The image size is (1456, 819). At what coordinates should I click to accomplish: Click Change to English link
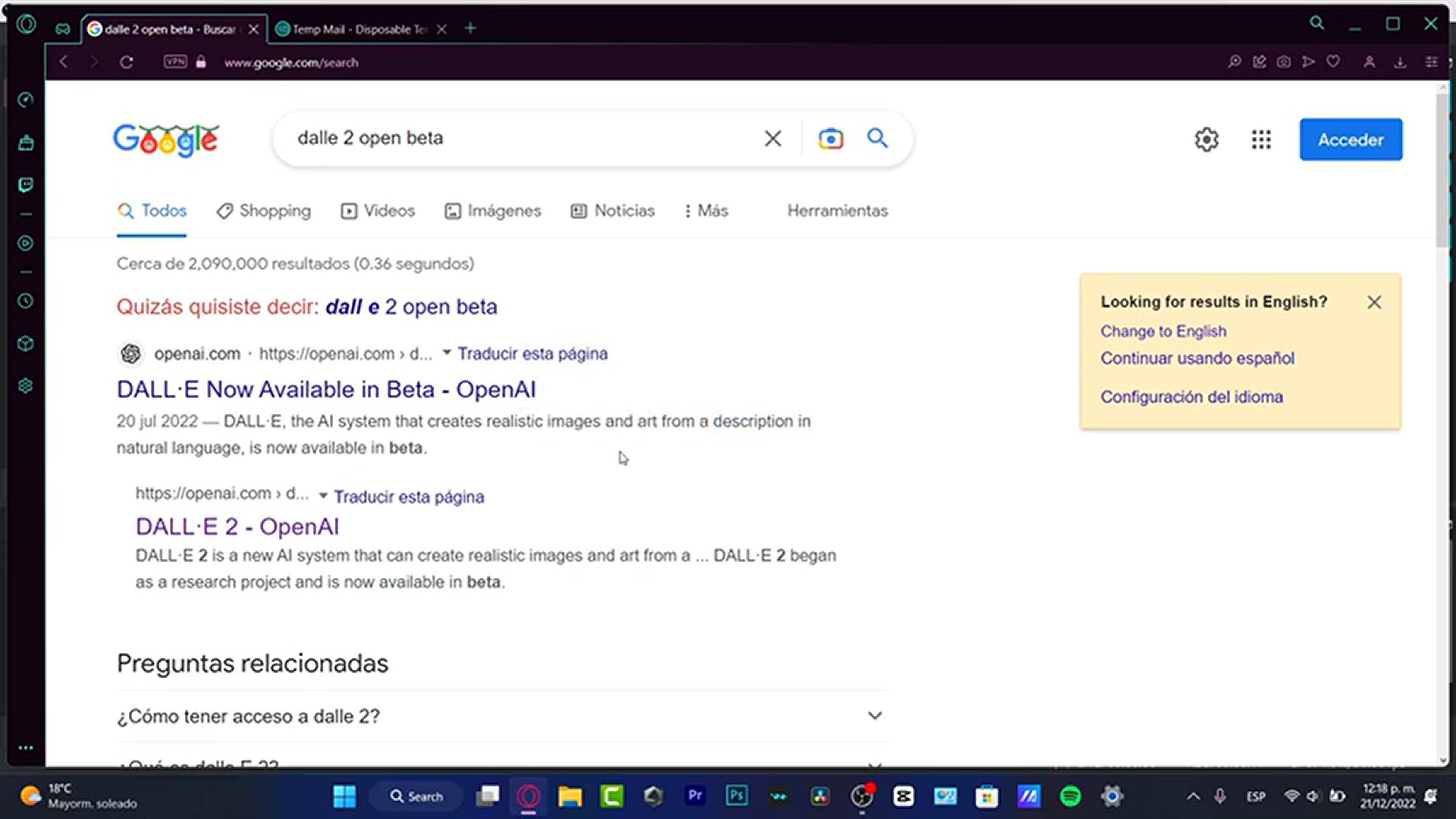[1163, 331]
